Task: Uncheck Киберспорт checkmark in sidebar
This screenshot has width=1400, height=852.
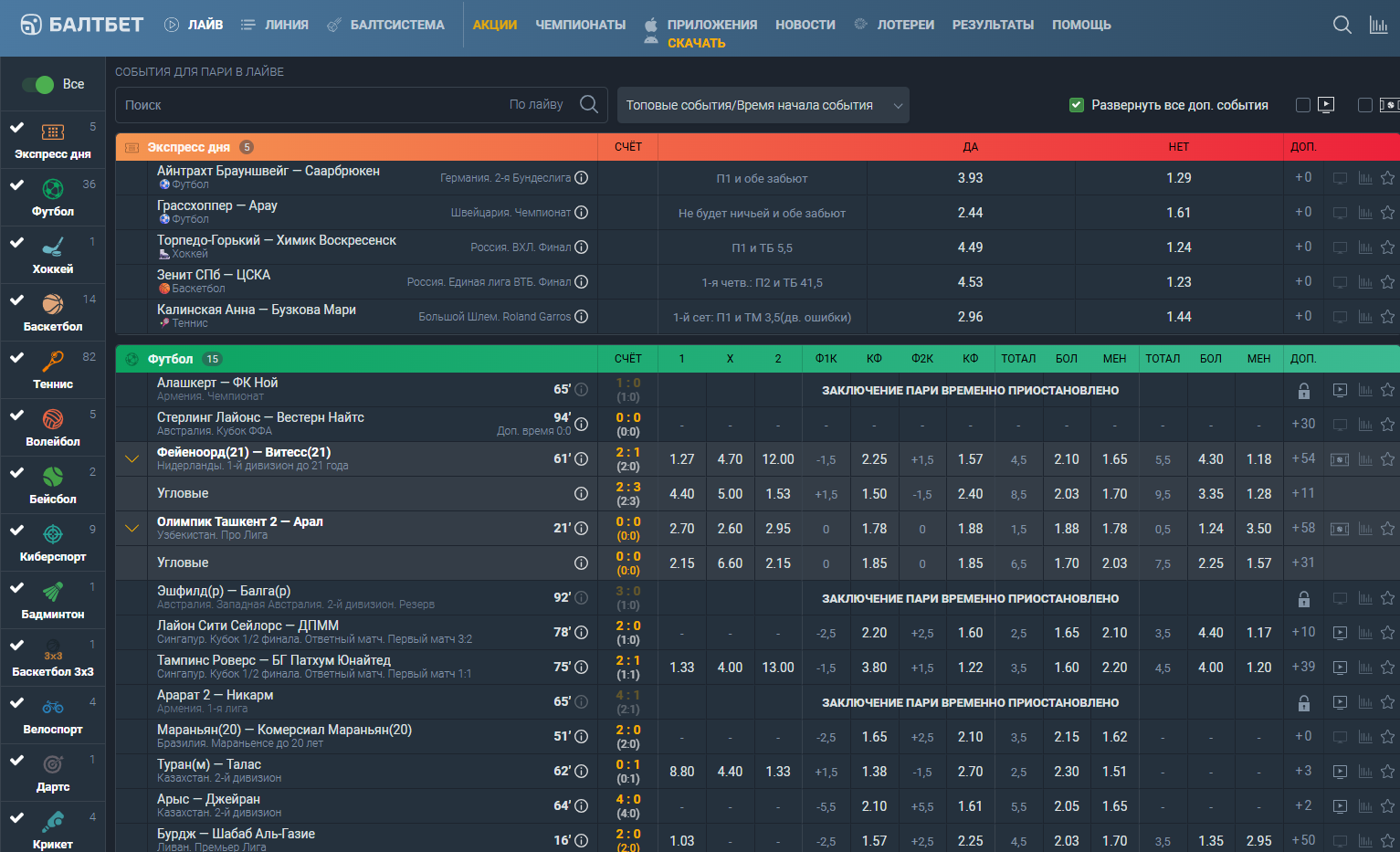Action: (16, 530)
